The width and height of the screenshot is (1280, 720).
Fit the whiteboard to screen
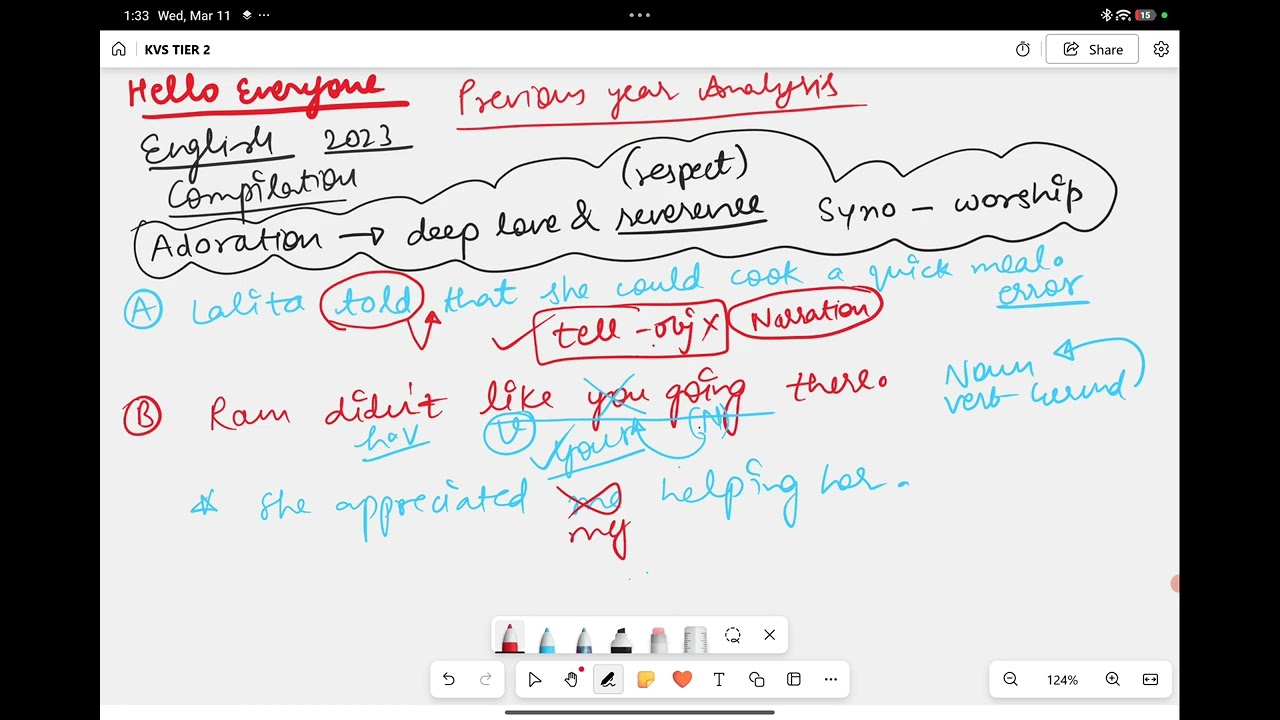coord(1151,680)
